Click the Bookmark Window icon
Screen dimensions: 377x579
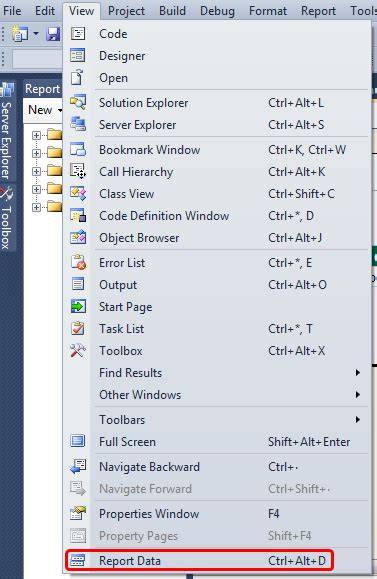(78, 150)
